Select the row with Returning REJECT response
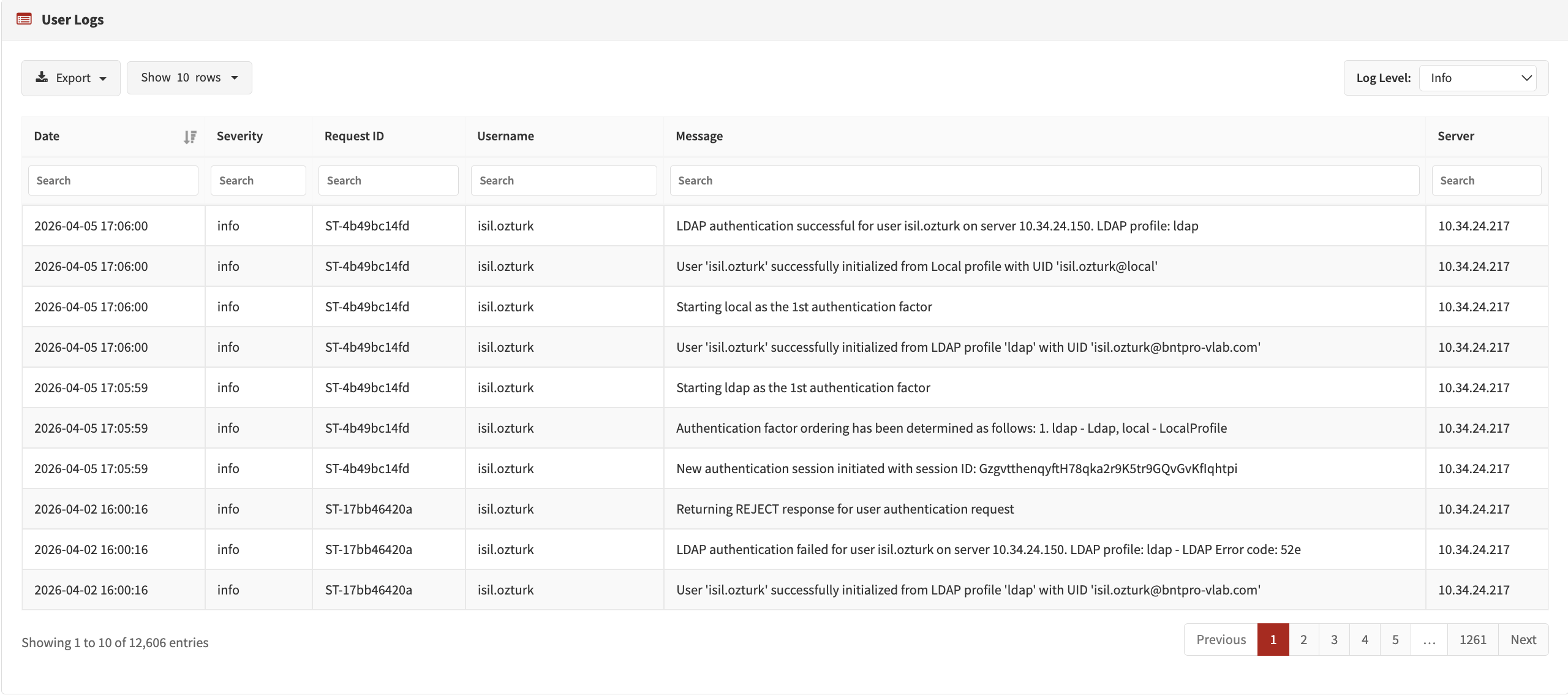Viewport: 1568px width, 695px height. pos(845,509)
